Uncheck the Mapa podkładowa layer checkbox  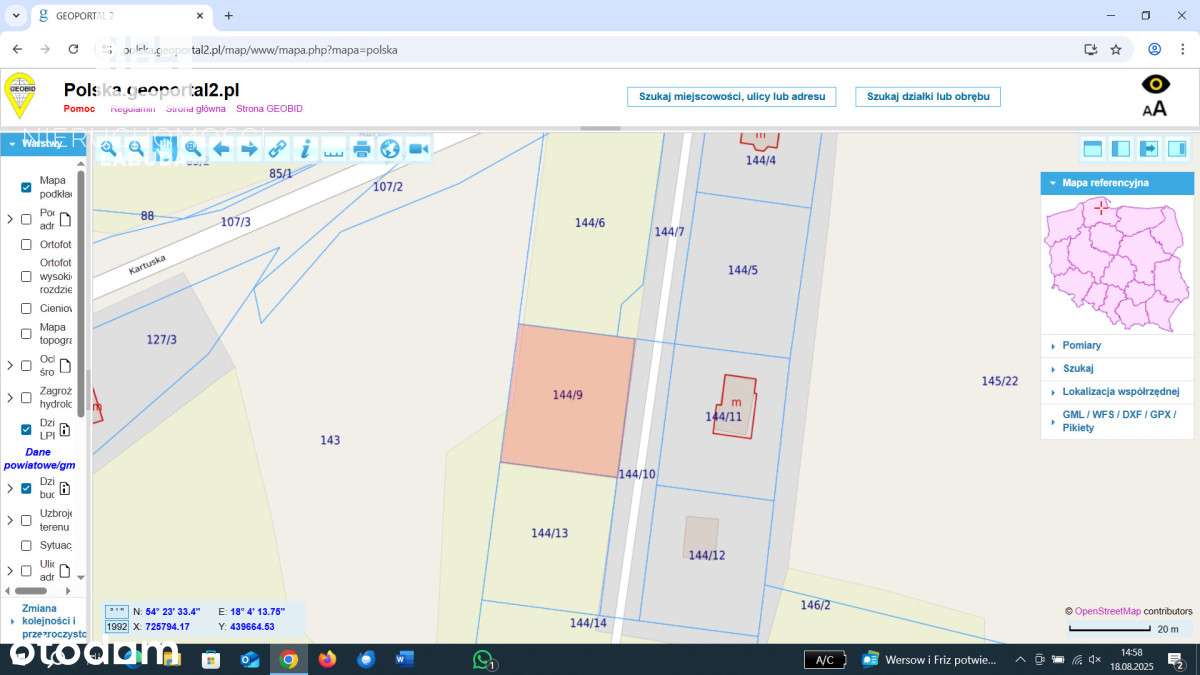coord(27,187)
